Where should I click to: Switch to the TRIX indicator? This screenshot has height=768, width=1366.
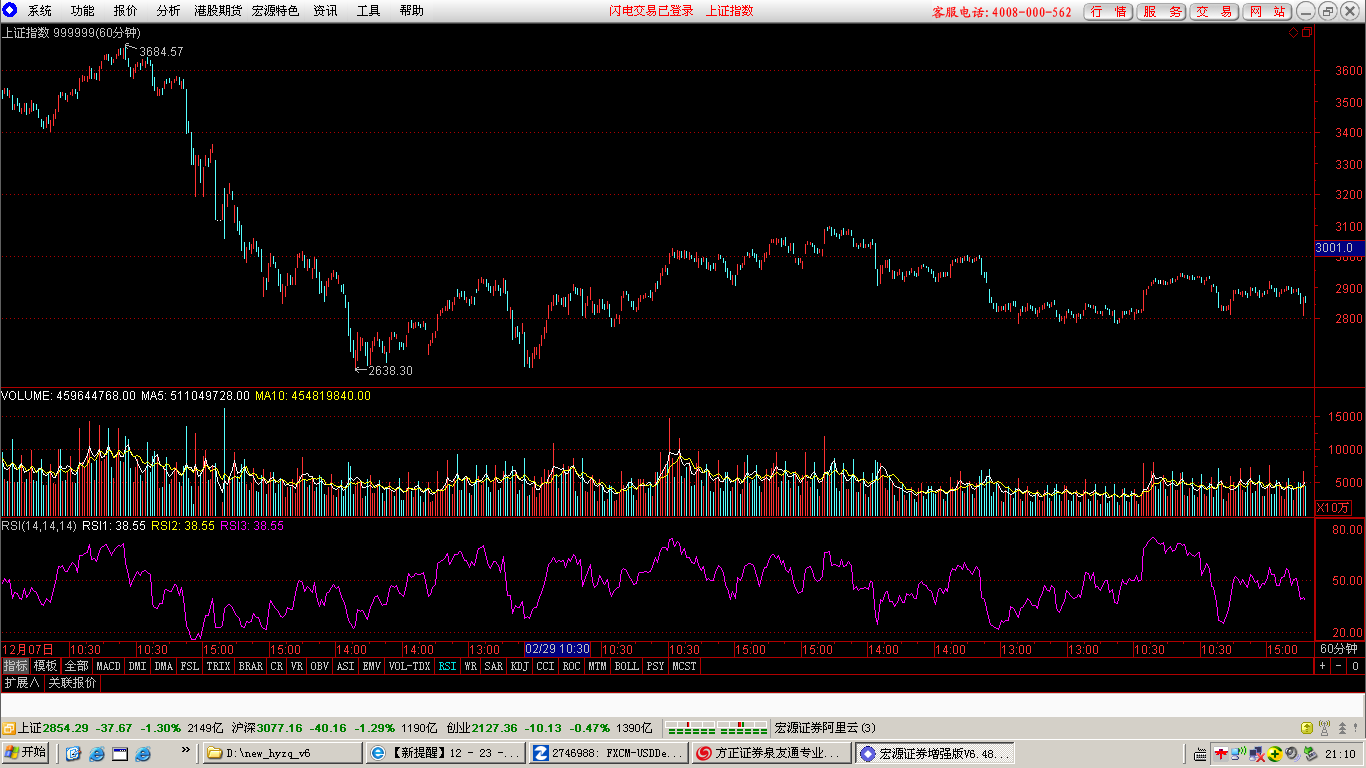click(218, 666)
